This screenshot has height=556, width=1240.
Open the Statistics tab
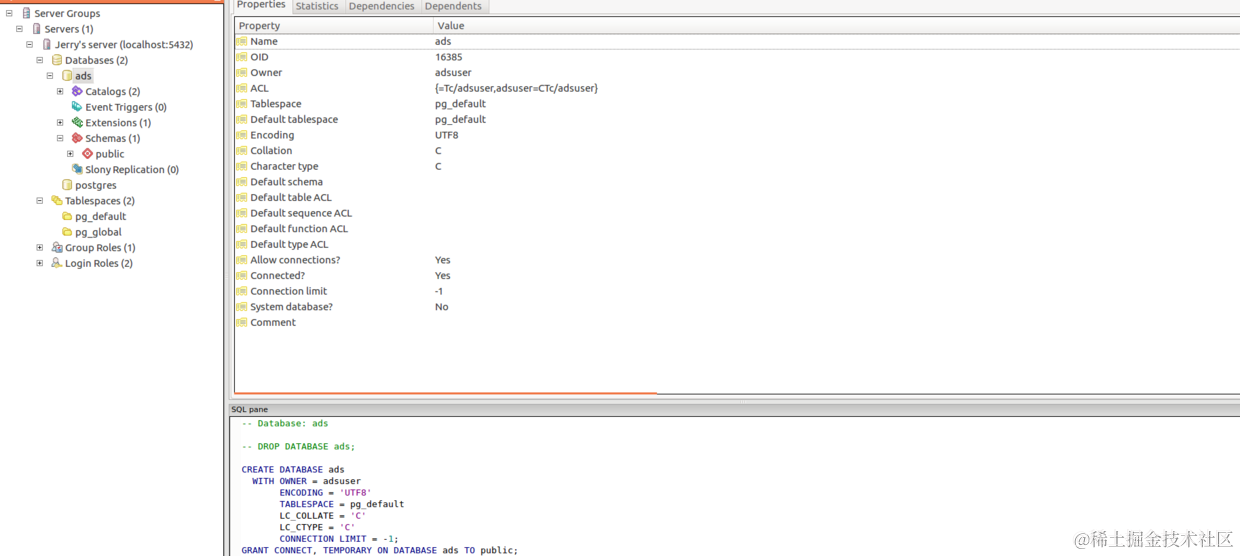(317, 6)
